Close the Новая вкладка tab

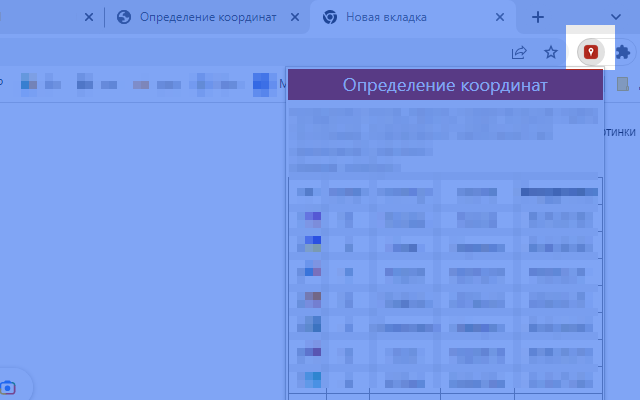(x=500, y=17)
